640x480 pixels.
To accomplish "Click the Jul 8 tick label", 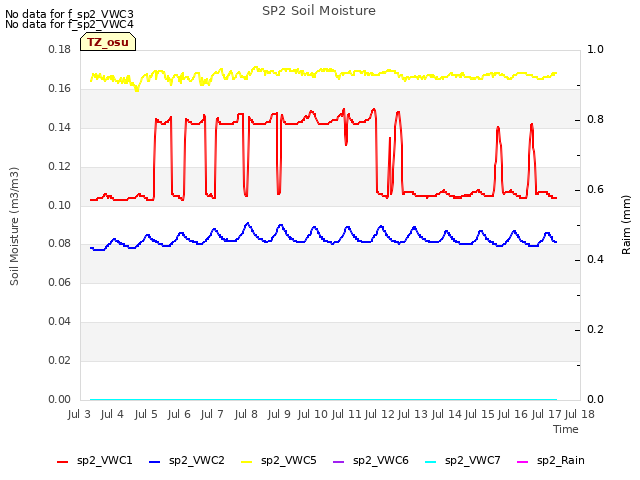I will (x=246, y=414).
